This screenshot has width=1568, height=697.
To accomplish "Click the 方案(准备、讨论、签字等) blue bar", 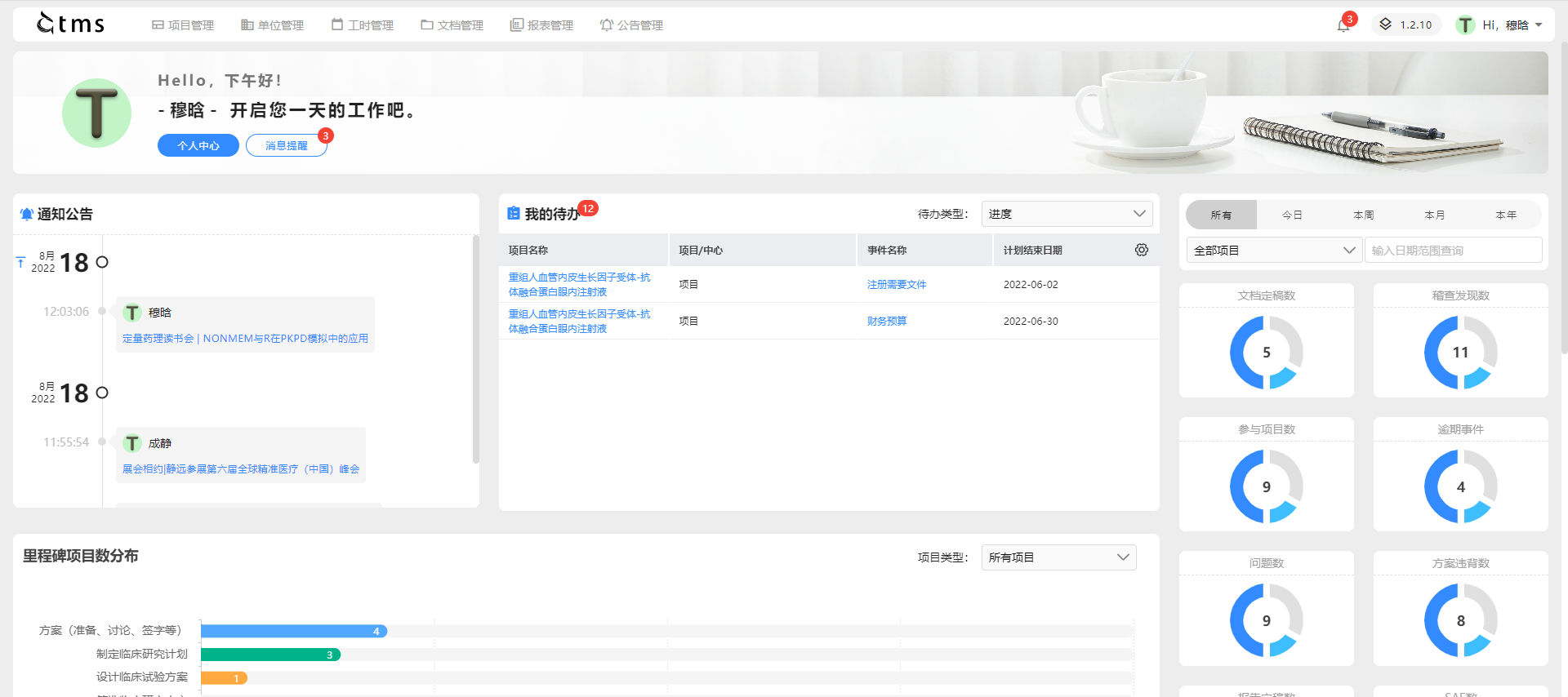I will 294,631.
